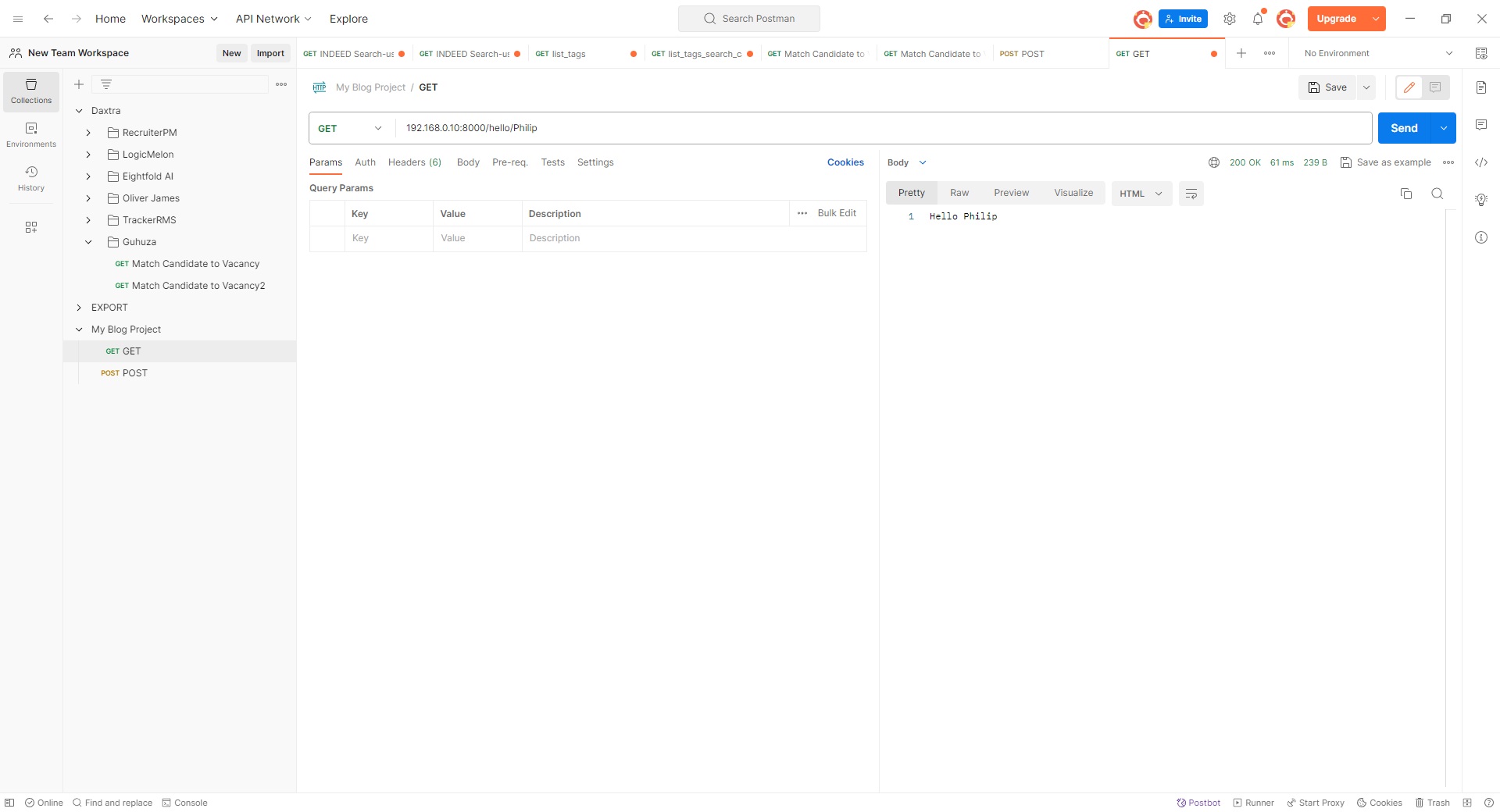Copy the response body
Image resolution: width=1500 pixels, height=812 pixels.
[1406, 194]
